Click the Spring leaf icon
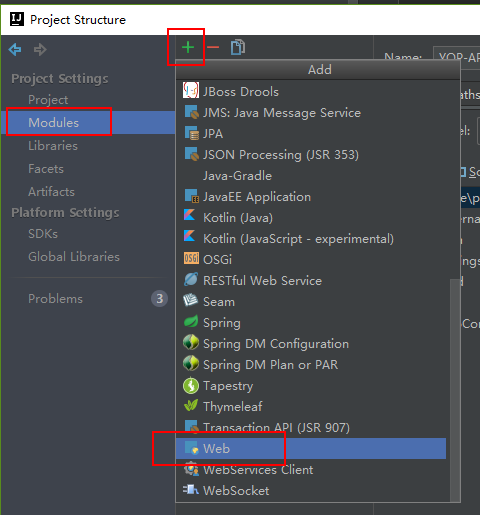480x515 pixels. point(191,322)
